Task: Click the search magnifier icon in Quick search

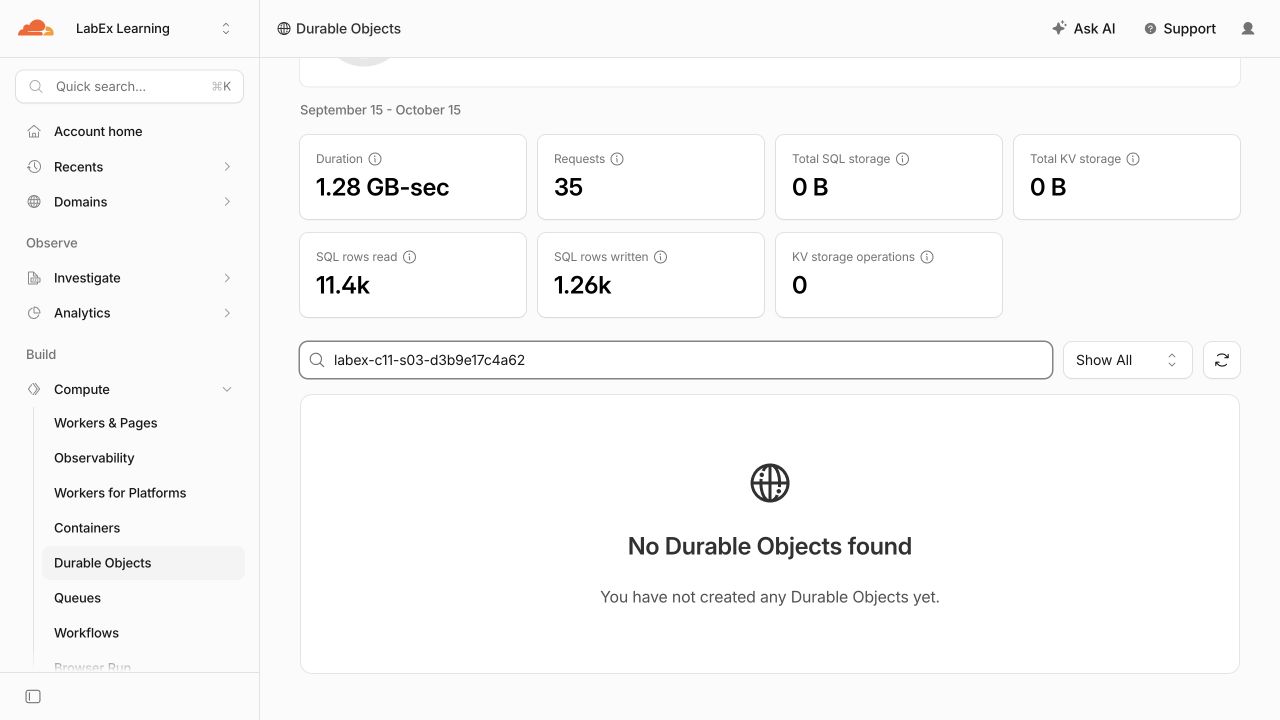Action: (36, 86)
